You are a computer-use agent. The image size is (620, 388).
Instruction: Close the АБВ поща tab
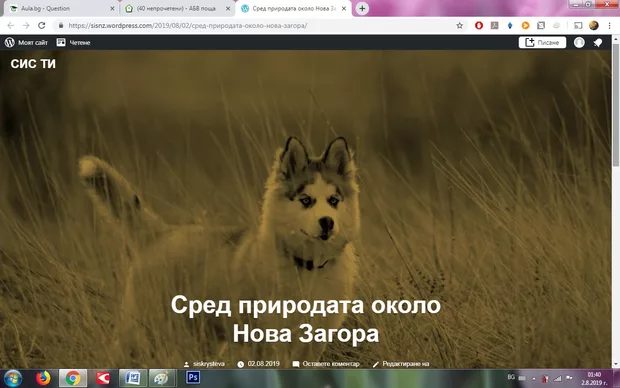[x=228, y=8]
